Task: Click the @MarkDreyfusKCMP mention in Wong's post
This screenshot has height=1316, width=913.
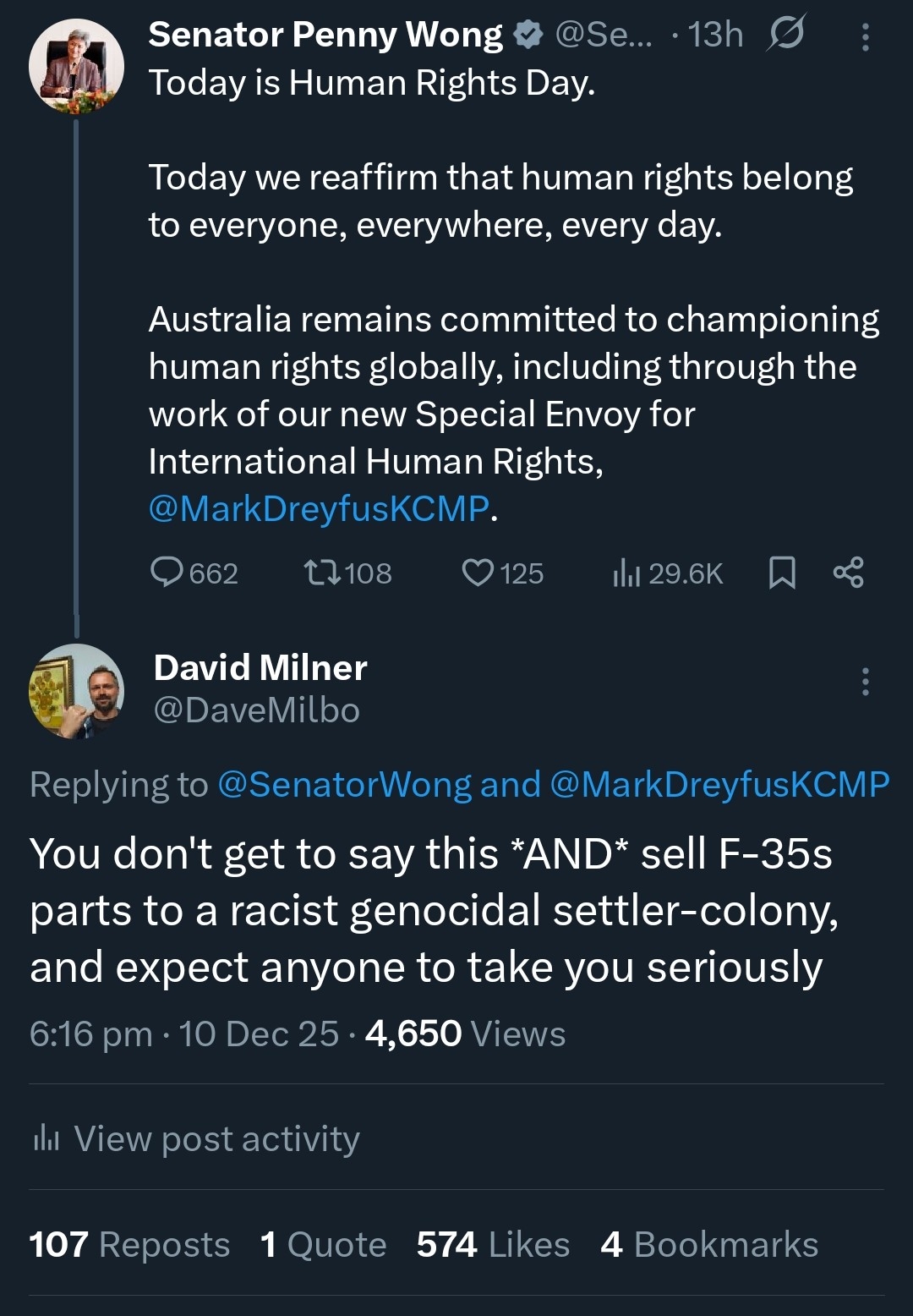Action: (x=319, y=508)
